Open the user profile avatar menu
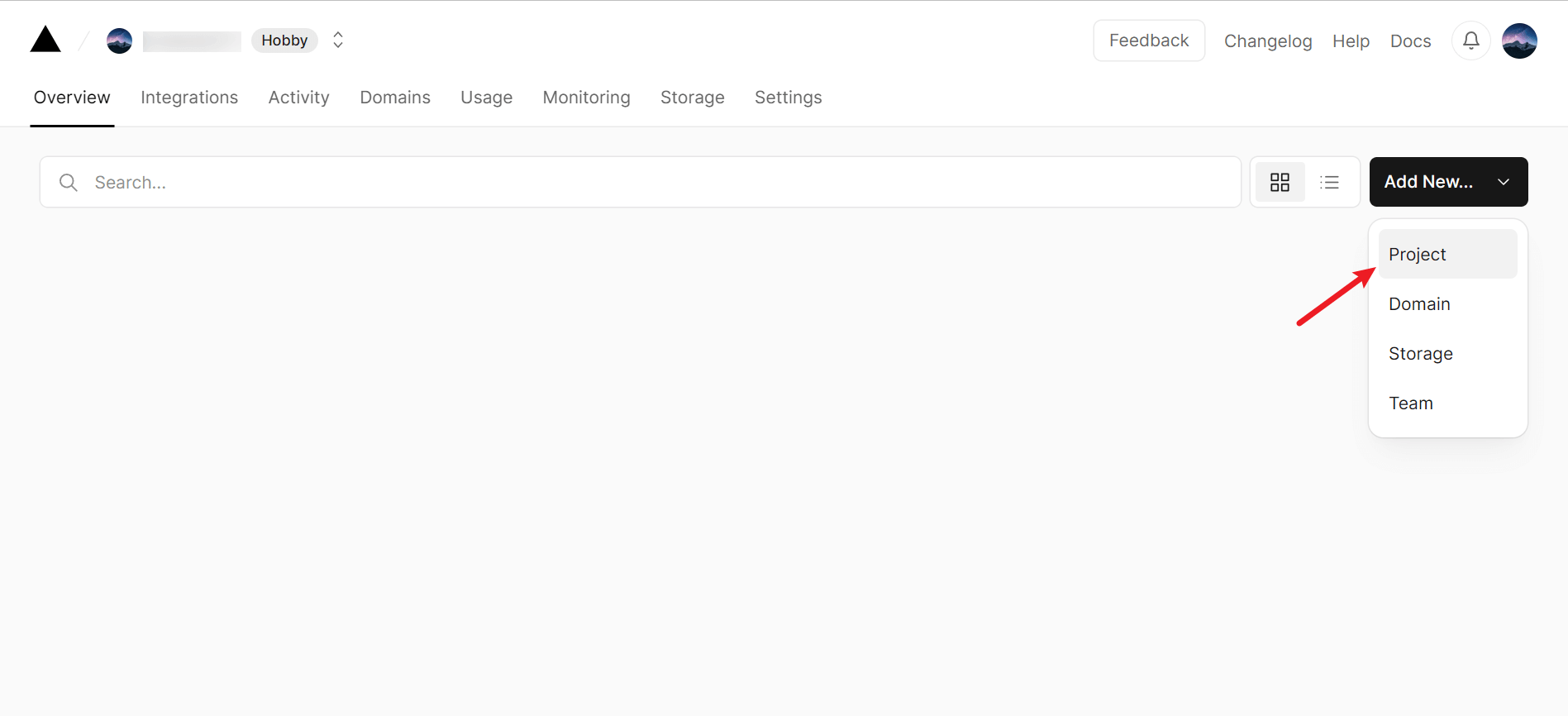Viewport: 1568px width, 716px height. [x=1518, y=41]
